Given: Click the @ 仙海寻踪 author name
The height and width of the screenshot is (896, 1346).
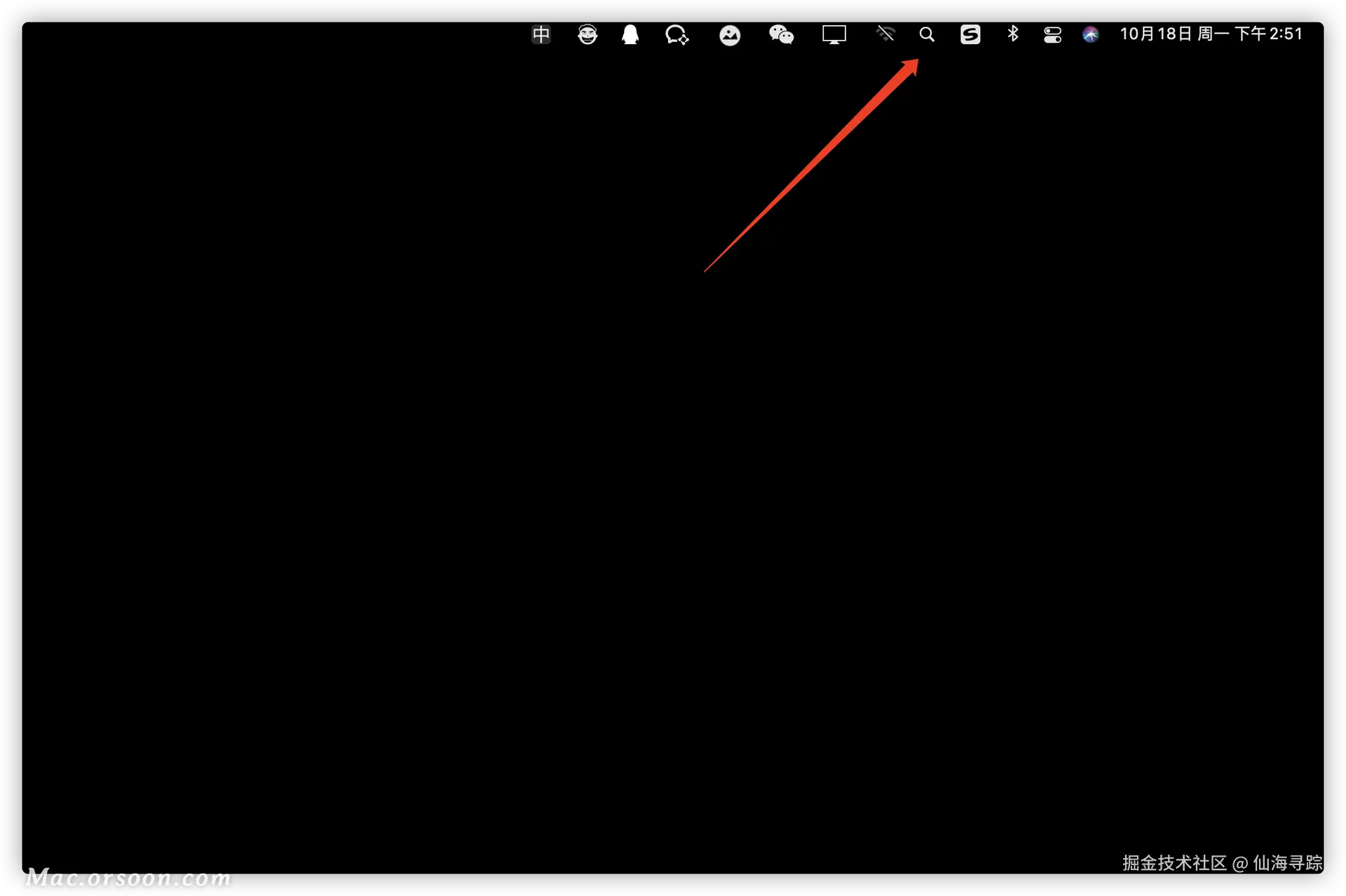Looking at the screenshot, I should tap(1277, 863).
